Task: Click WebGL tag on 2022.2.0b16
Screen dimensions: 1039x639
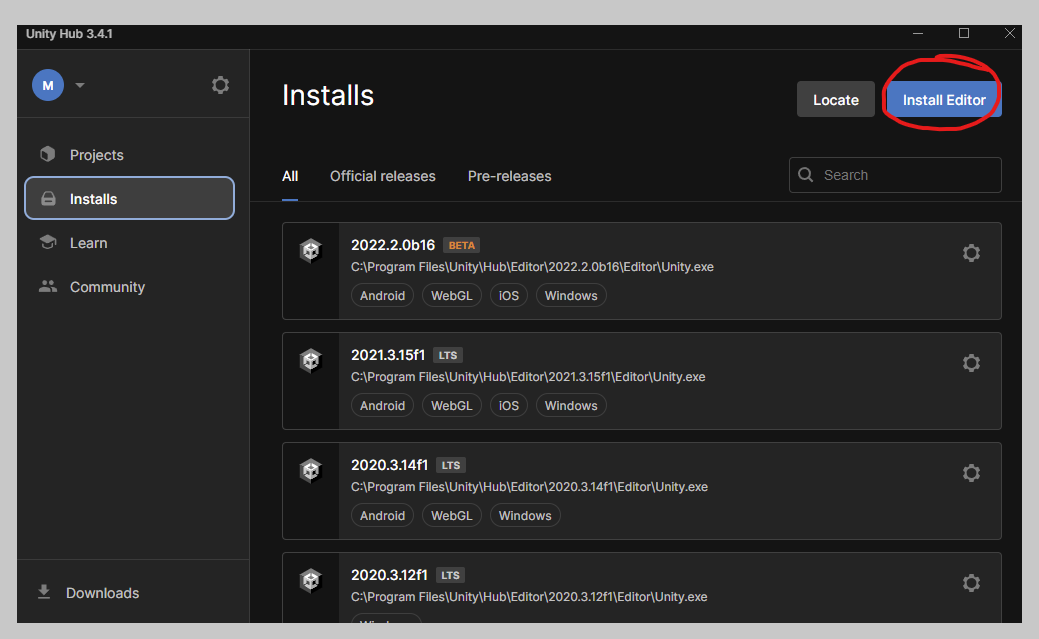Action: click(x=452, y=296)
